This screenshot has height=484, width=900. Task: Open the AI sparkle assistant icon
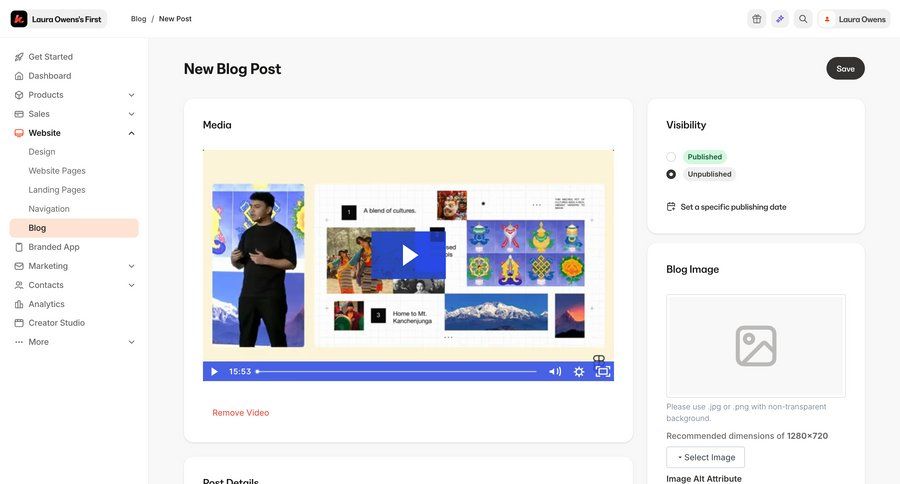(779, 19)
